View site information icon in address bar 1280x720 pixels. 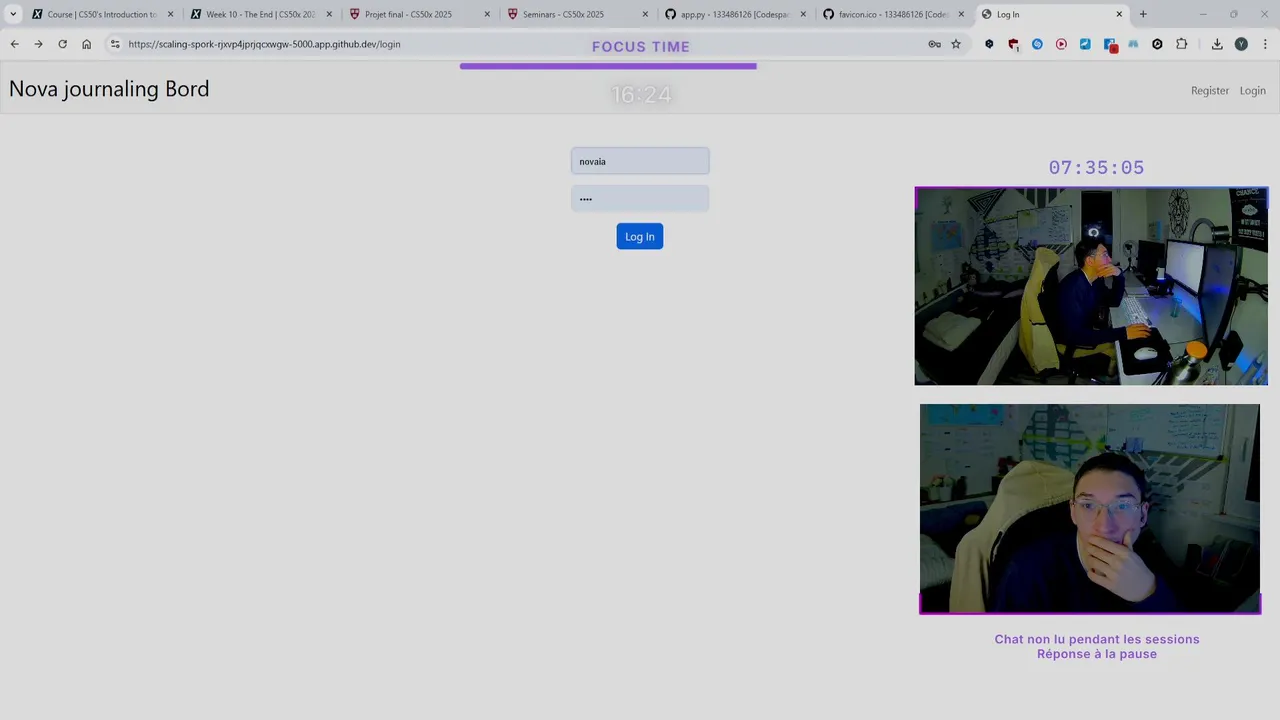(115, 44)
